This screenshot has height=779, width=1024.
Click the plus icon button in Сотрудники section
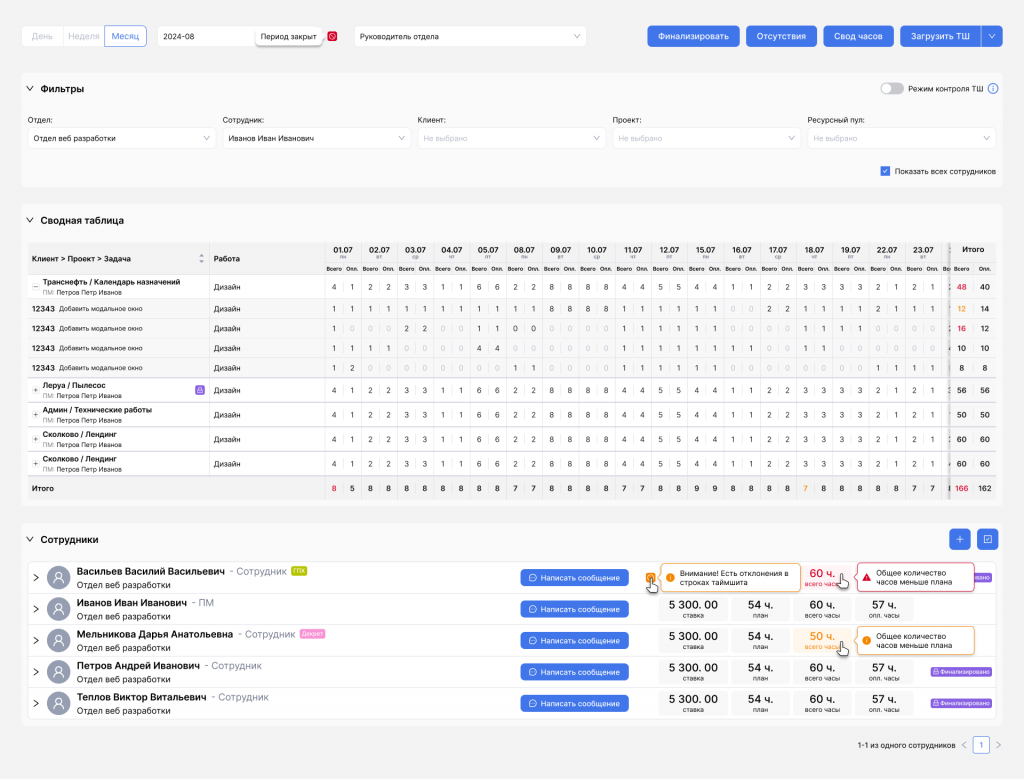pos(959,539)
